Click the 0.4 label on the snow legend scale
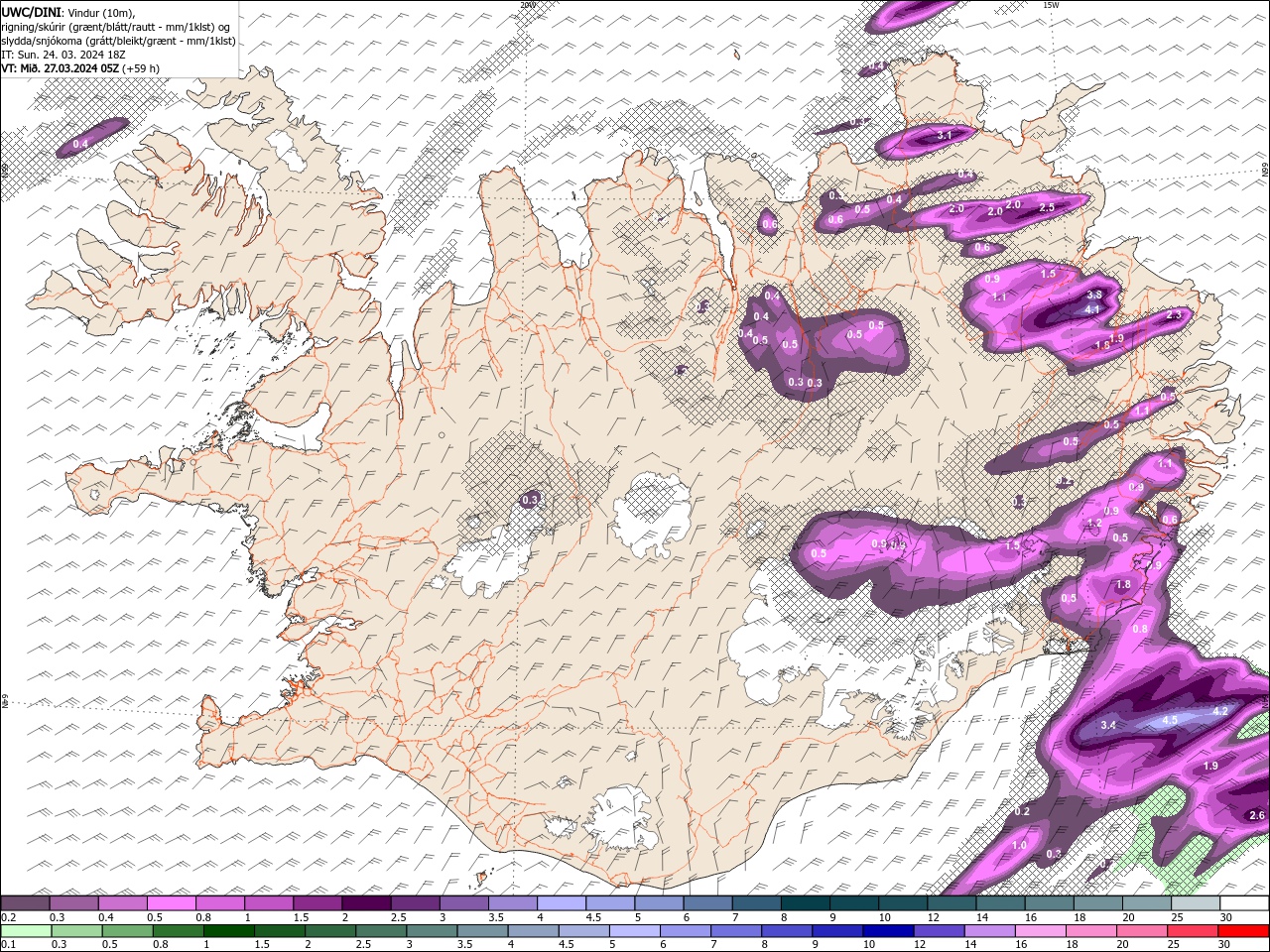 [x=106, y=917]
